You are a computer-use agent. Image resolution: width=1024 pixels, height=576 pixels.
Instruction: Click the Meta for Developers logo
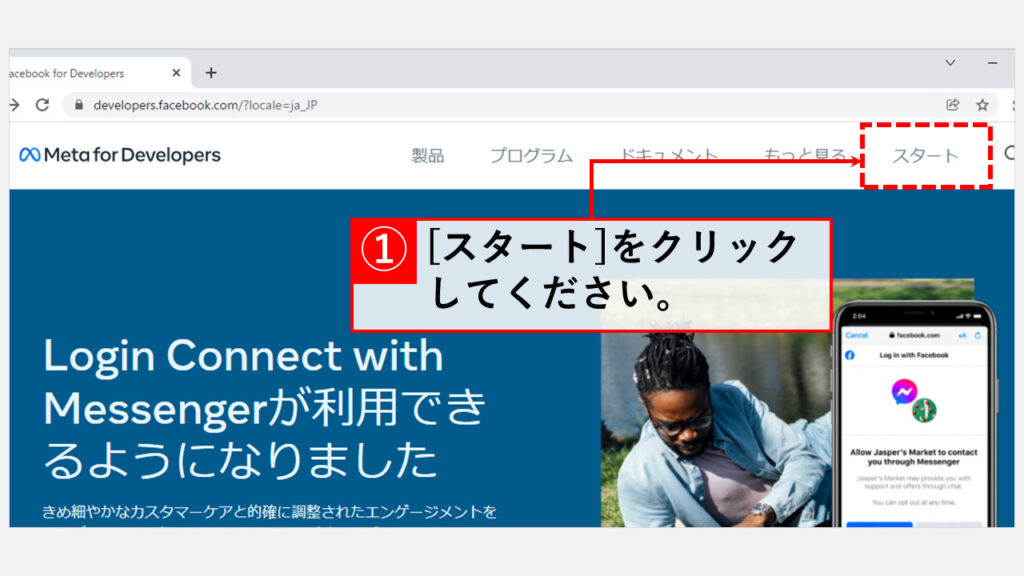(x=120, y=155)
